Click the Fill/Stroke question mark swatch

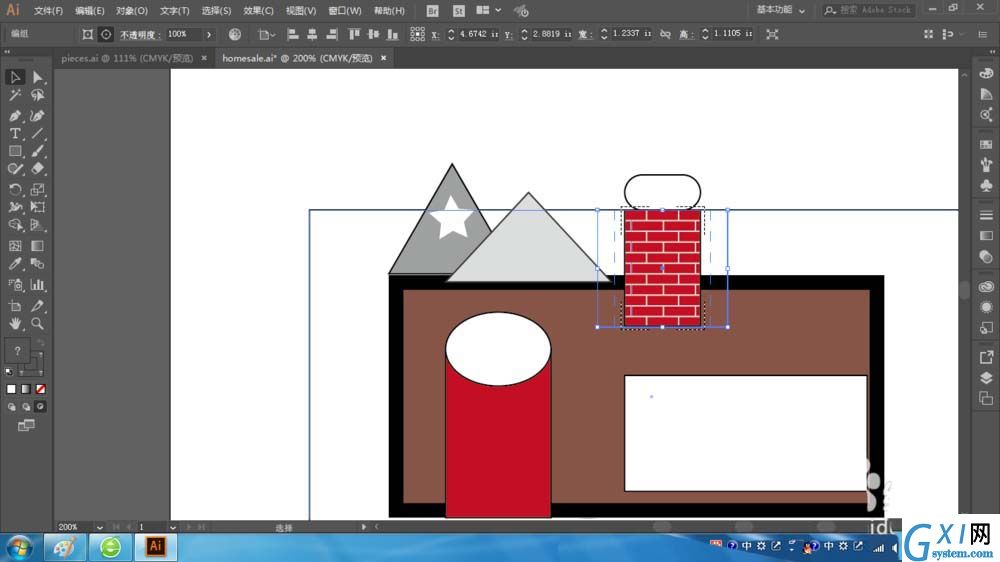coord(17,351)
